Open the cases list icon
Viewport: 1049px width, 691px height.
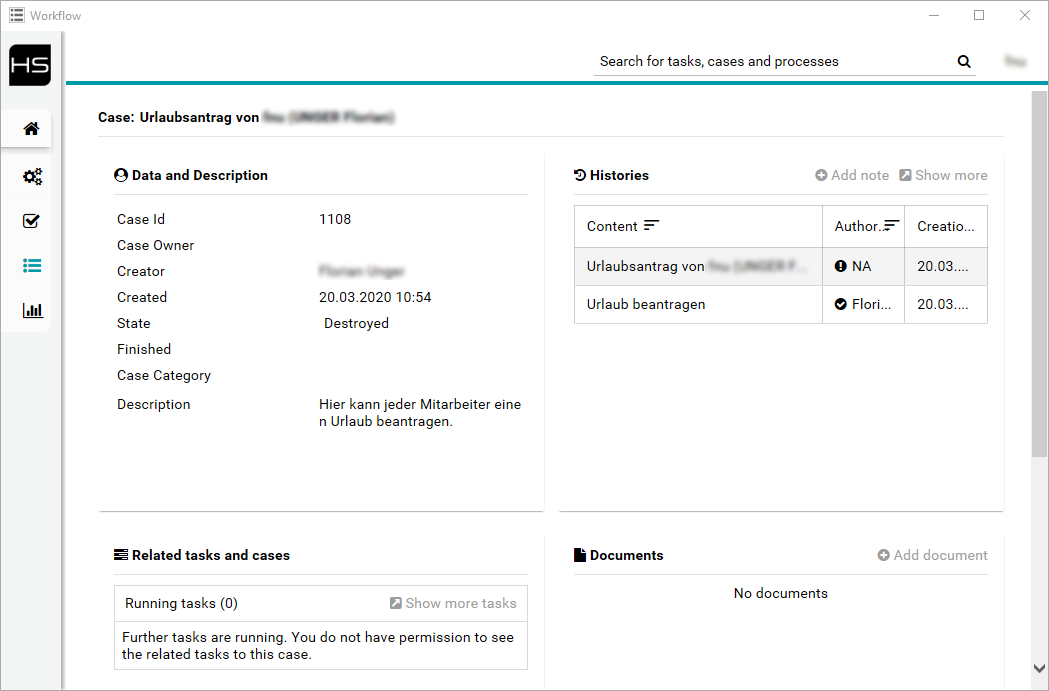pos(32,266)
